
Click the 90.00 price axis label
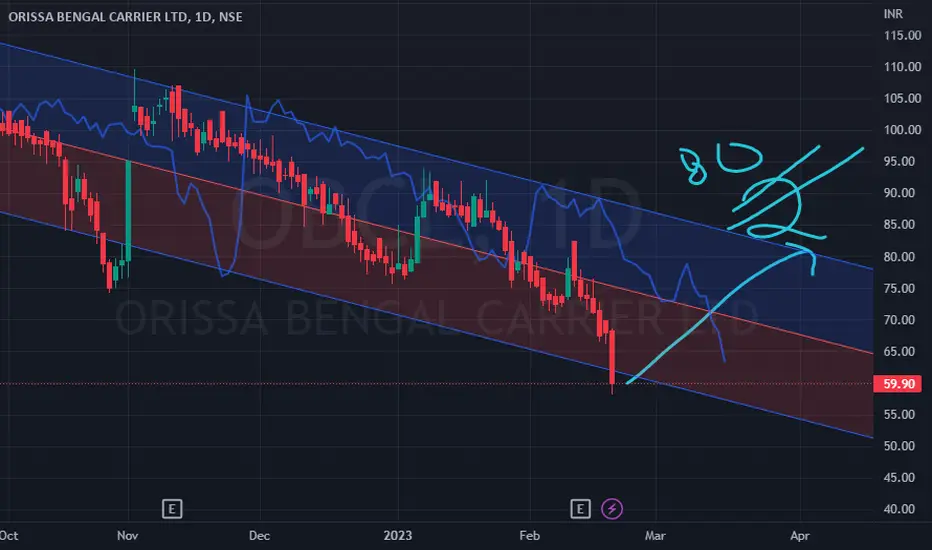click(x=899, y=193)
